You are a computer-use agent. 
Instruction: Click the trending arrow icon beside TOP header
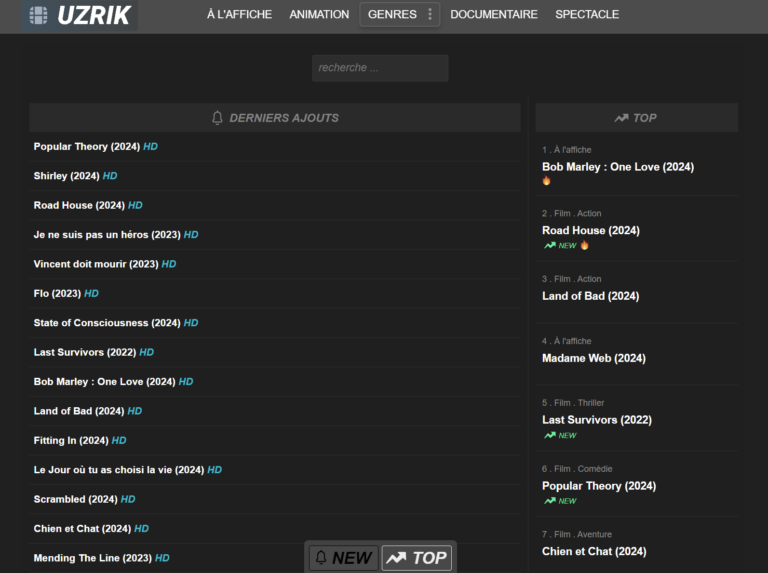(621, 118)
